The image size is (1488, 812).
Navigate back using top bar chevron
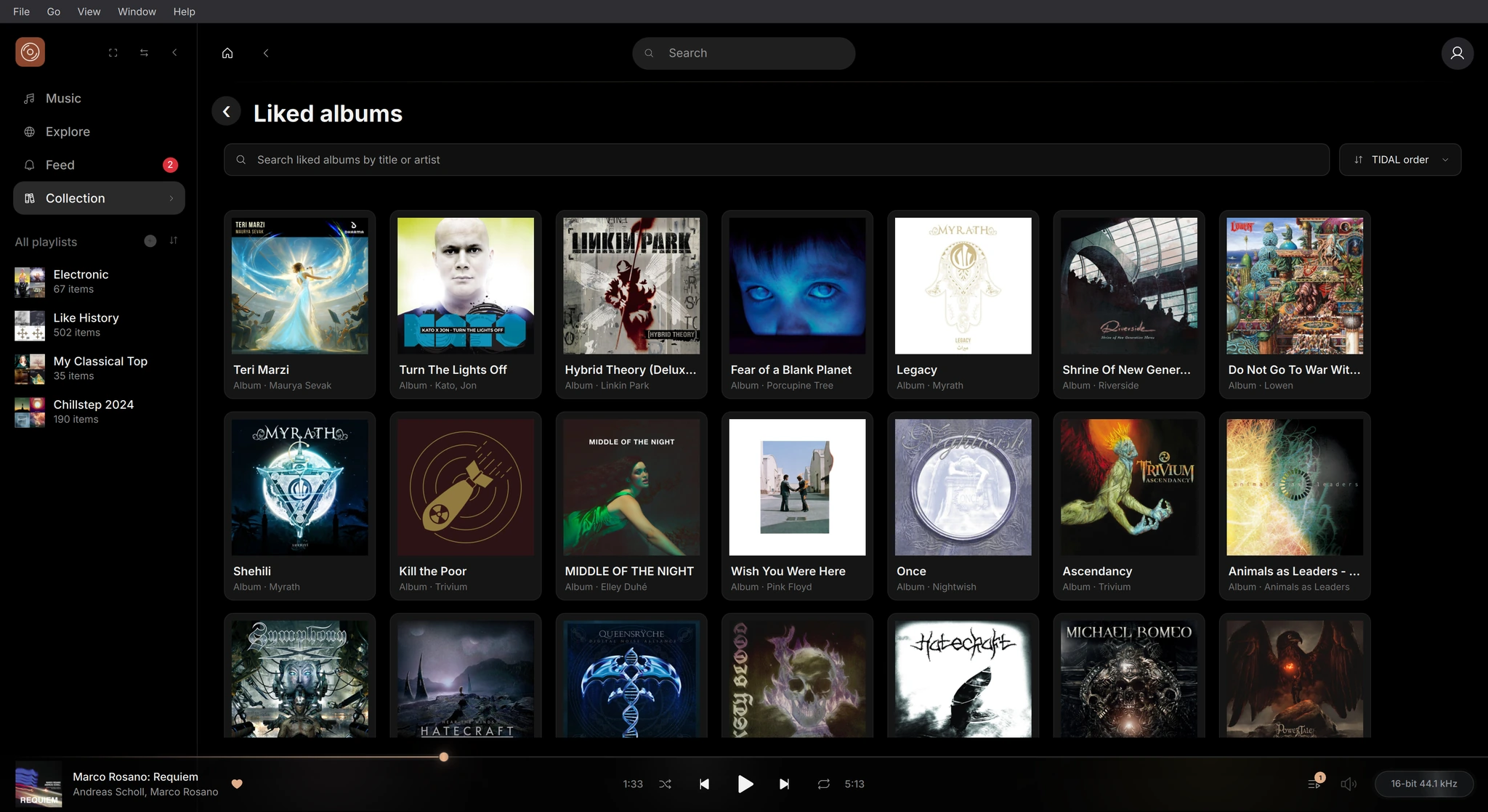266,53
